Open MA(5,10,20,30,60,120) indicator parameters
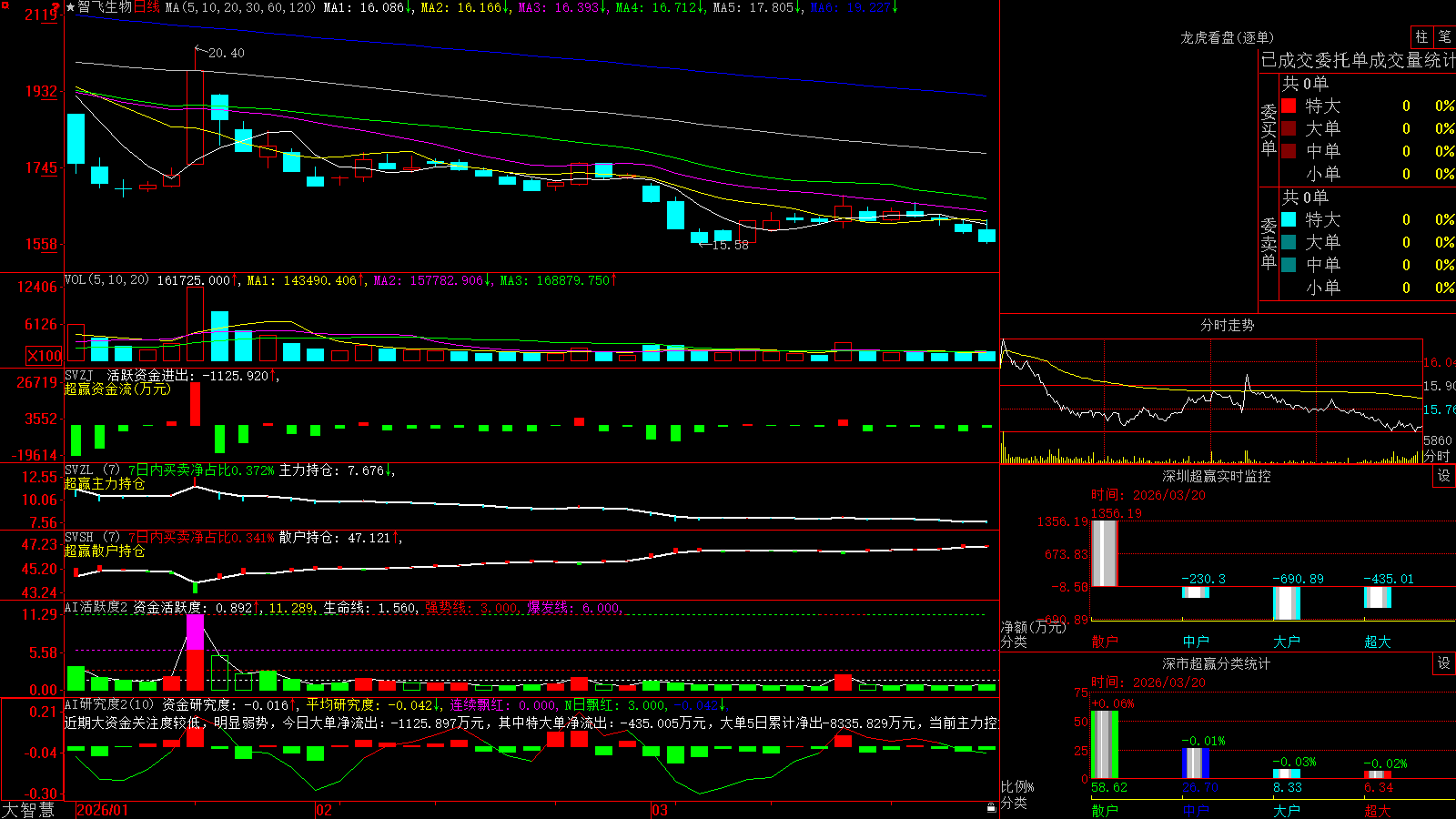This screenshot has height=819, width=1456. 241,7
